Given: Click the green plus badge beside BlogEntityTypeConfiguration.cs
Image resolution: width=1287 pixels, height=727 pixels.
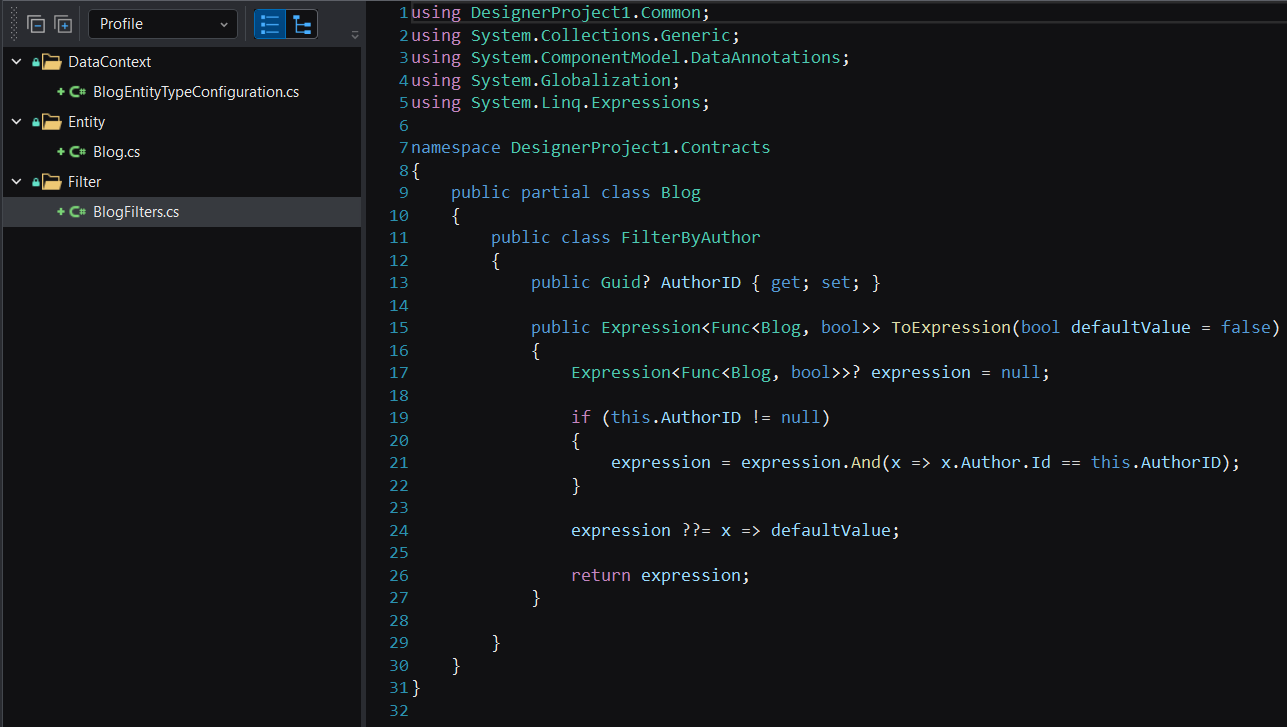Looking at the screenshot, I should click(x=61, y=92).
